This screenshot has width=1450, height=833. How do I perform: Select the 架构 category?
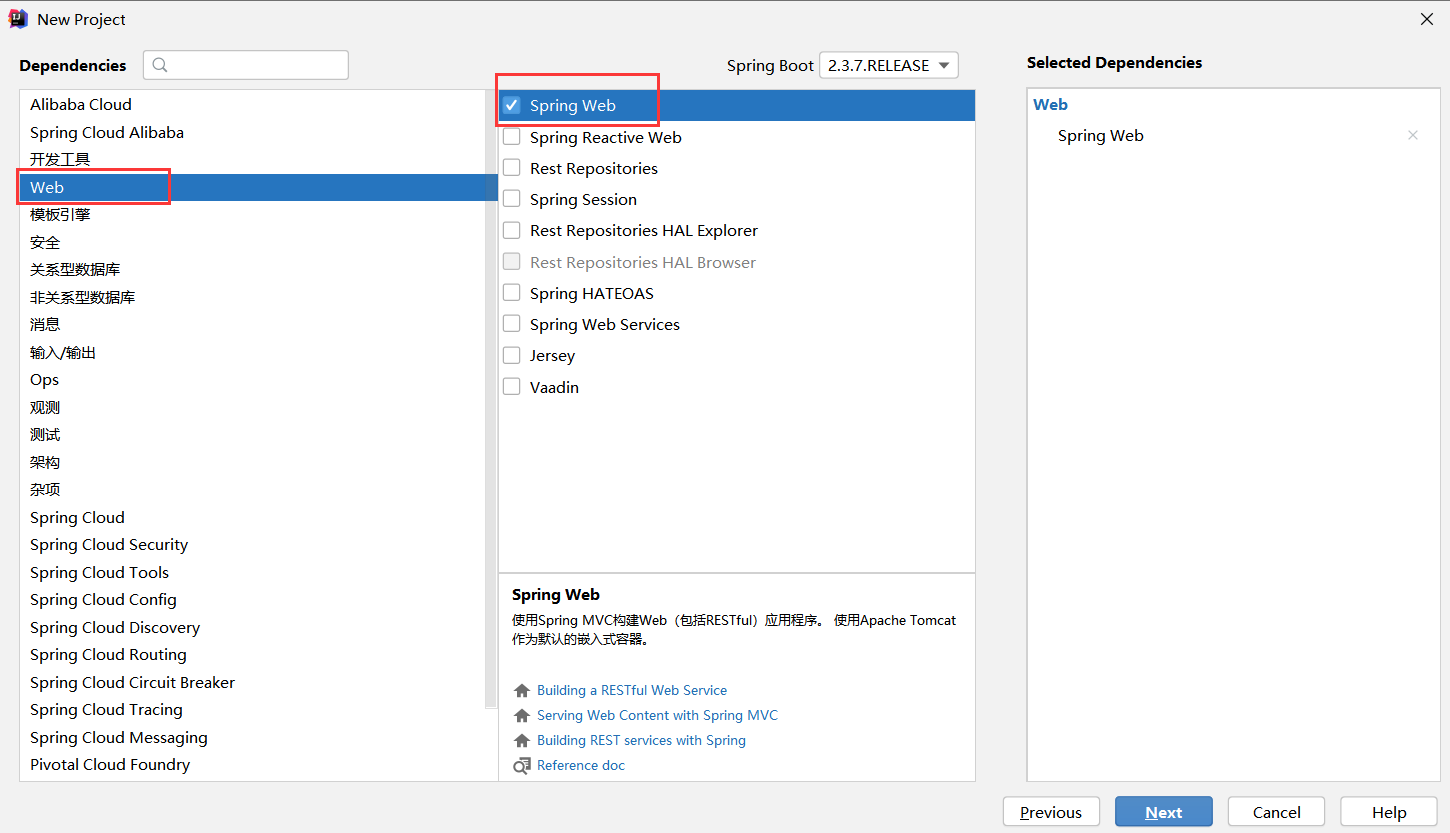tap(252, 462)
